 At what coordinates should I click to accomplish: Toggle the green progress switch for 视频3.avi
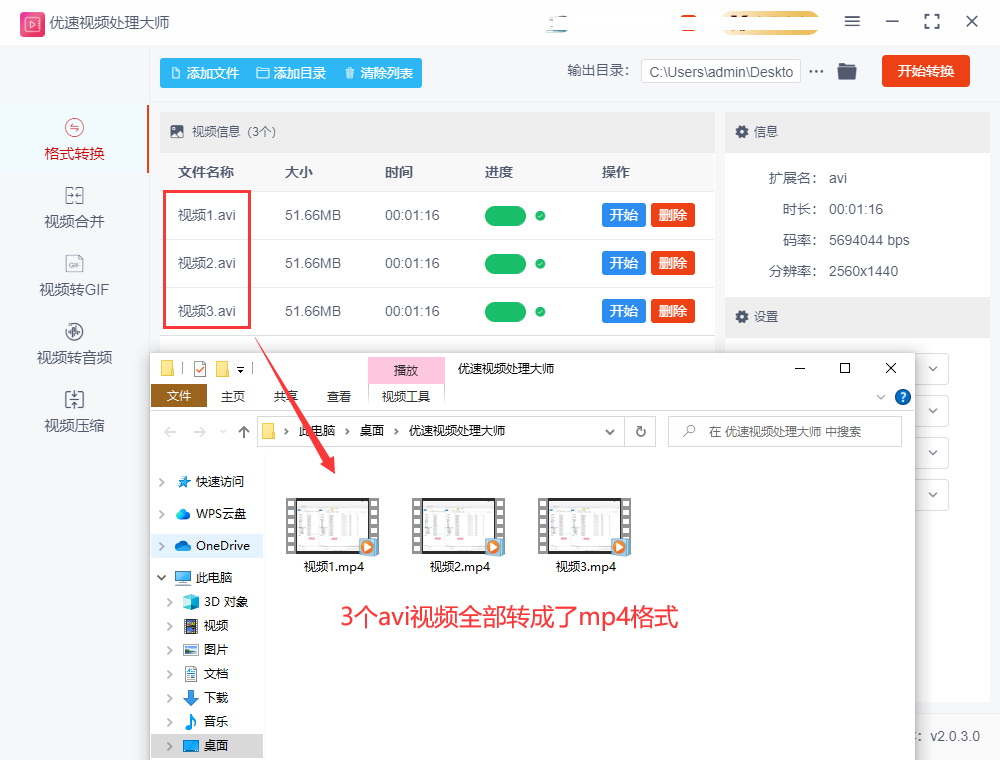click(x=506, y=311)
